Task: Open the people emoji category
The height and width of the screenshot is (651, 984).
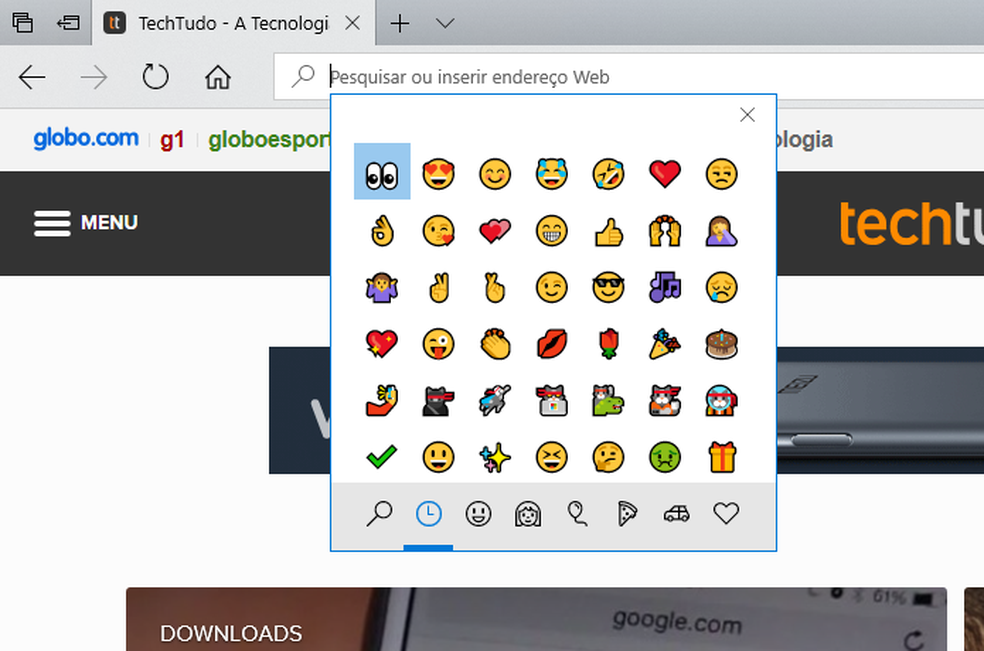Action: tap(527, 513)
